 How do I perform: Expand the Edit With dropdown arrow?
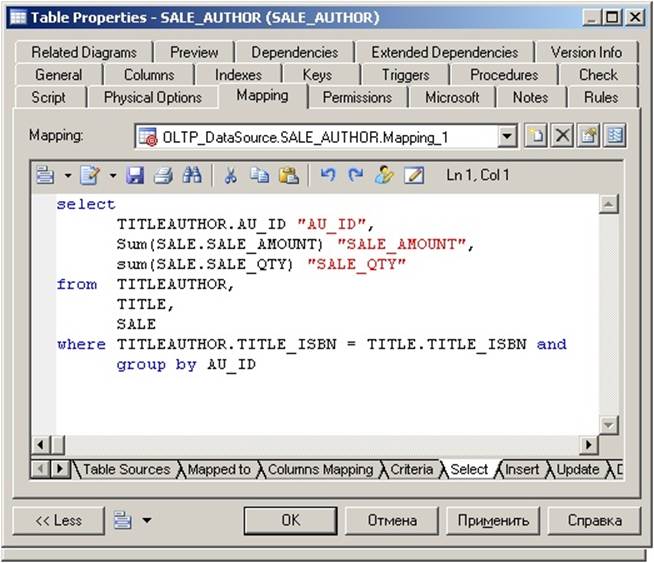[113, 176]
